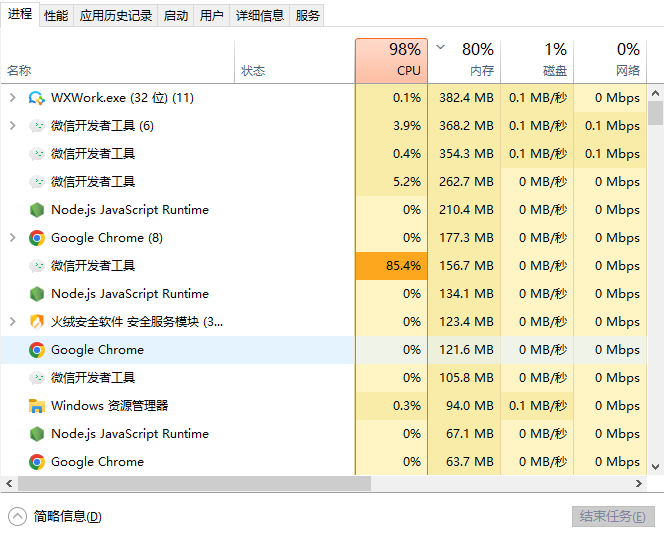Open the 启动 tab
The width and height of the screenshot is (664, 541).
click(176, 16)
